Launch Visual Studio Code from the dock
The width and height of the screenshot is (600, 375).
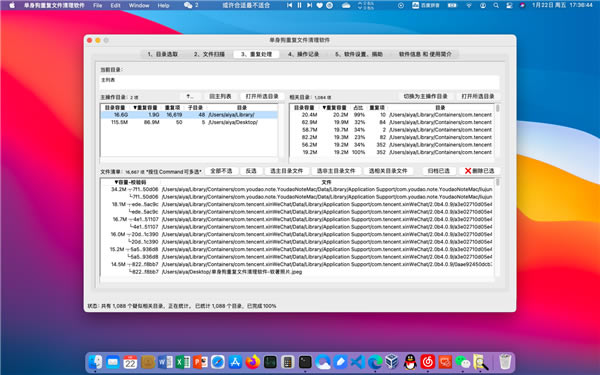tap(358, 362)
